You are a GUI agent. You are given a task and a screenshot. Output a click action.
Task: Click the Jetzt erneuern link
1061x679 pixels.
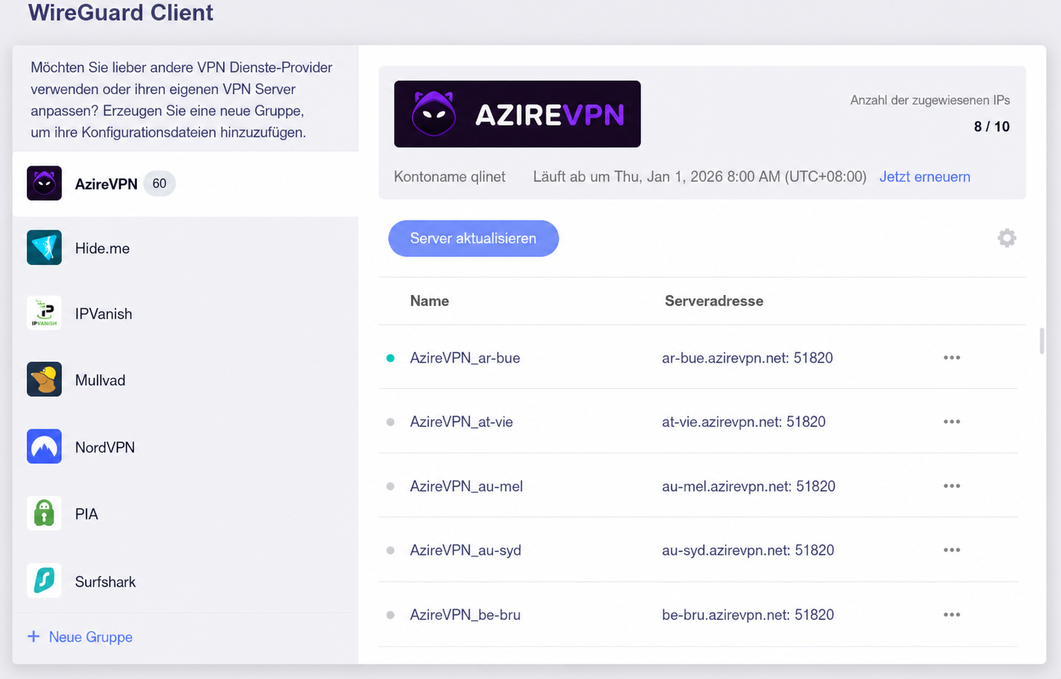(924, 177)
